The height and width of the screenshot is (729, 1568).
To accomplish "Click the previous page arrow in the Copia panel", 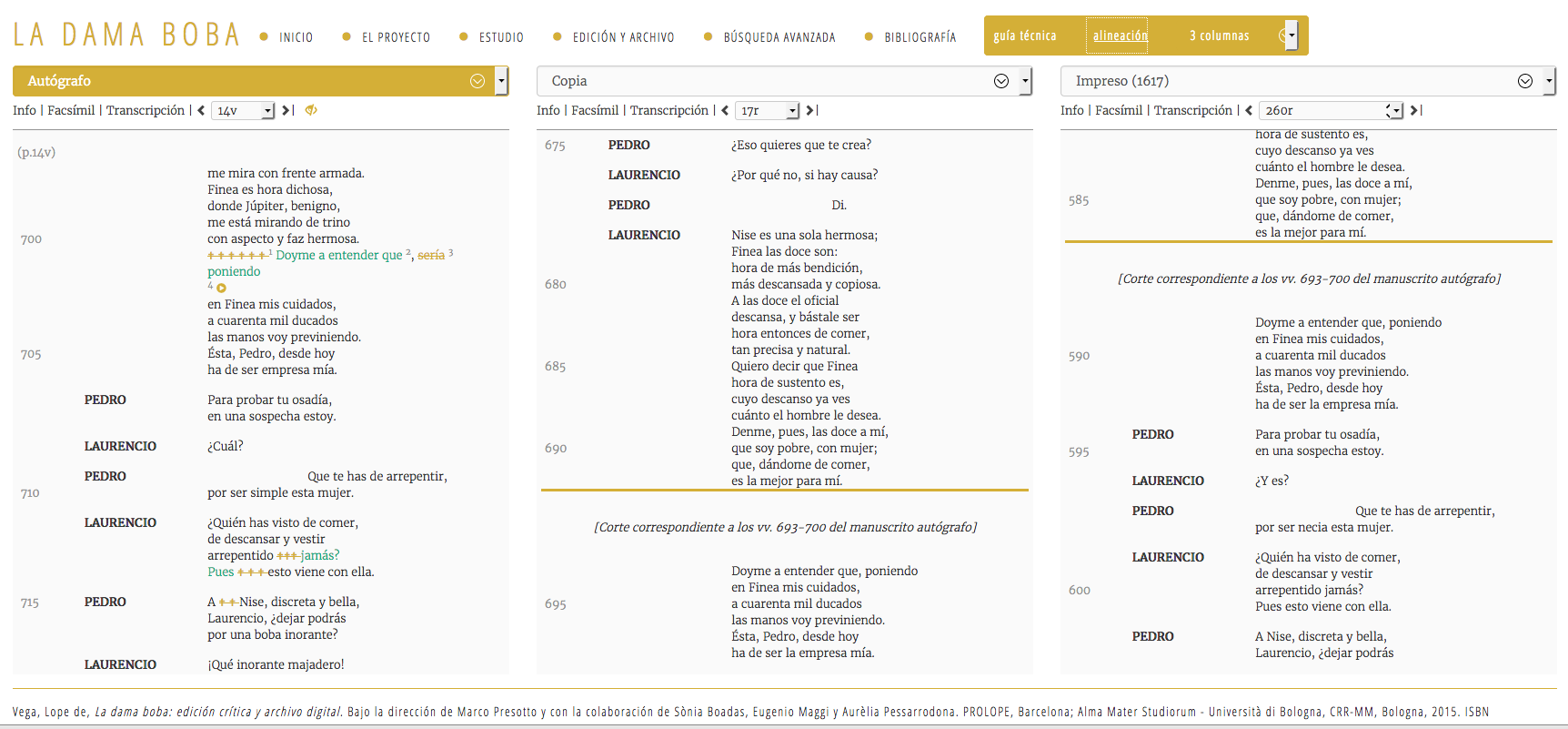I will pyautogui.click(x=725, y=110).
